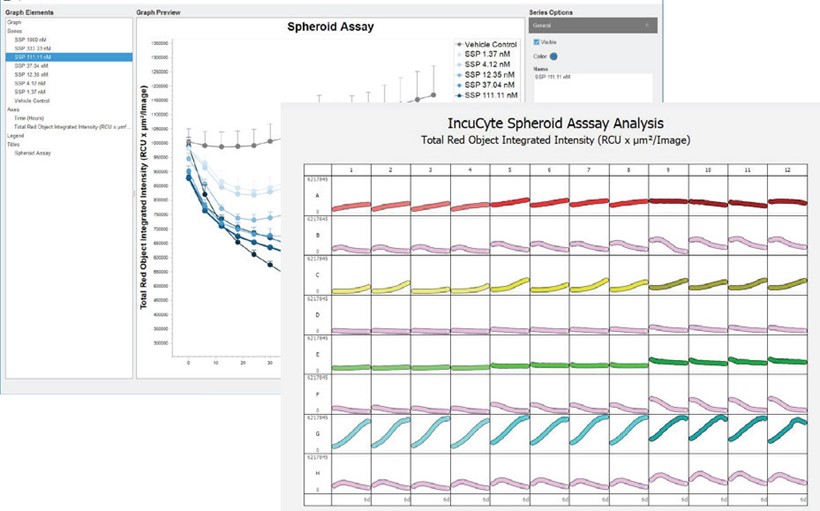Select Spheroid Assay under Titles
This screenshot has height=511, width=820.
pyautogui.click(x=29, y=153)
